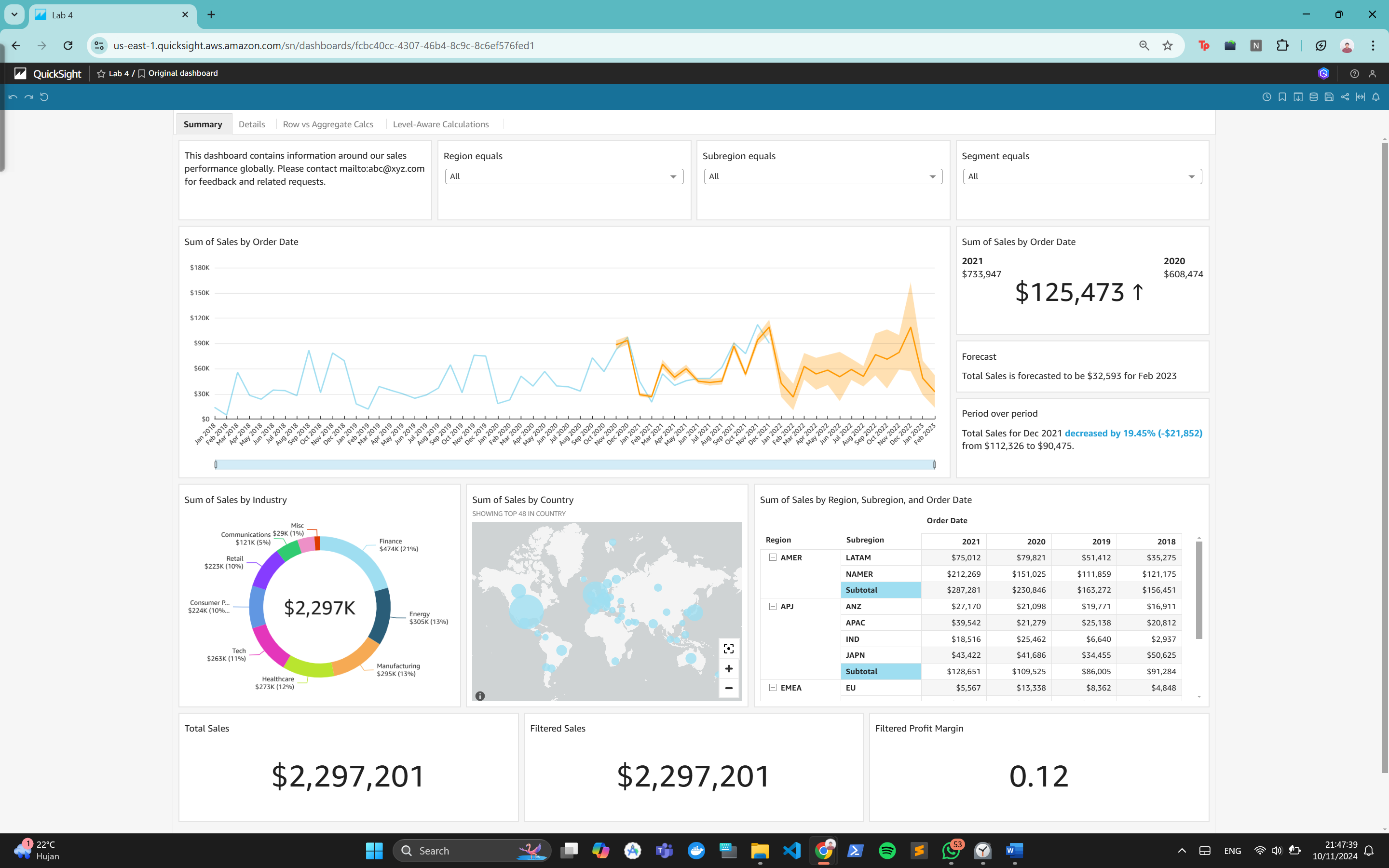
Task: Click the fit-to-width icon
Action: tap(1360, 97)
